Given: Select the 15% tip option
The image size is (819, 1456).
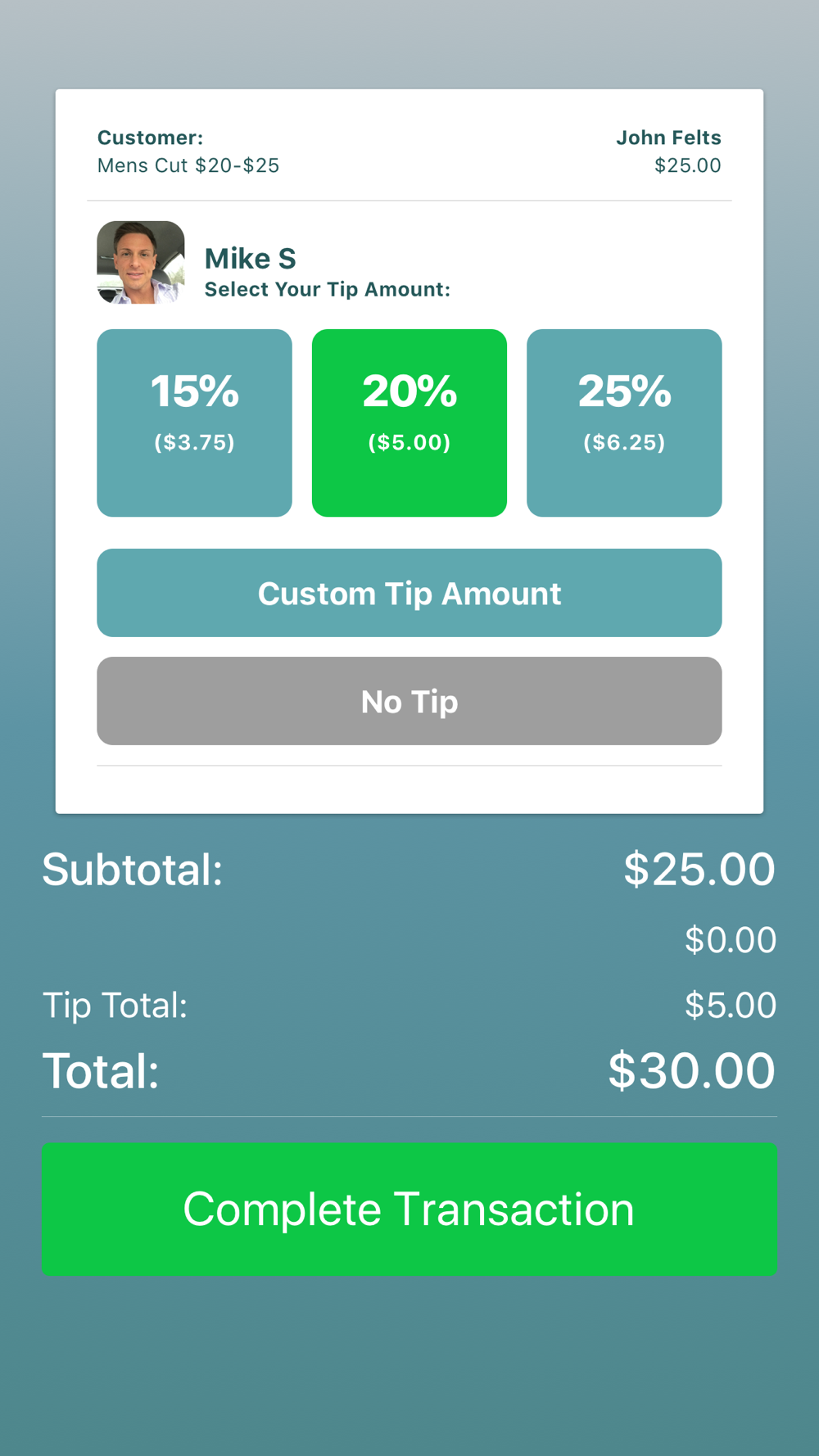Looking at the screenshot, I should [194, 423].
